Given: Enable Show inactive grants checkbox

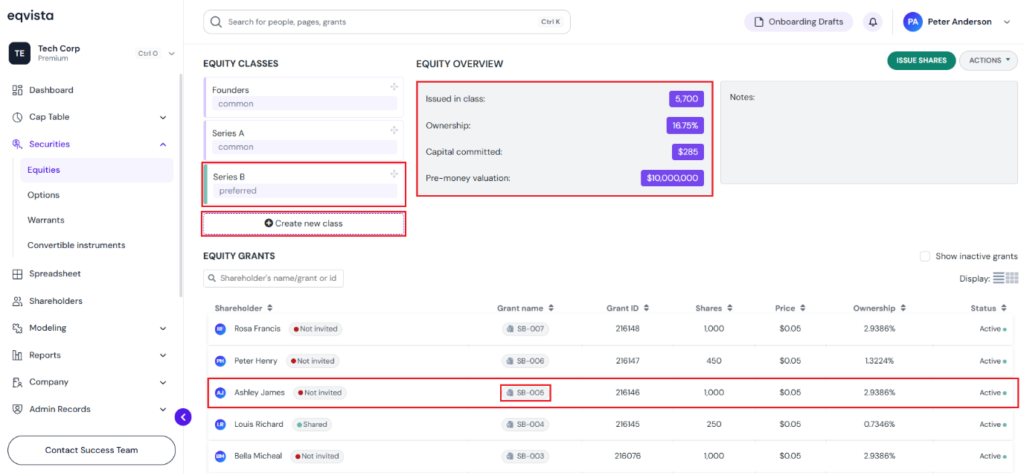Looking at the screenshot, I should [925, 257].
